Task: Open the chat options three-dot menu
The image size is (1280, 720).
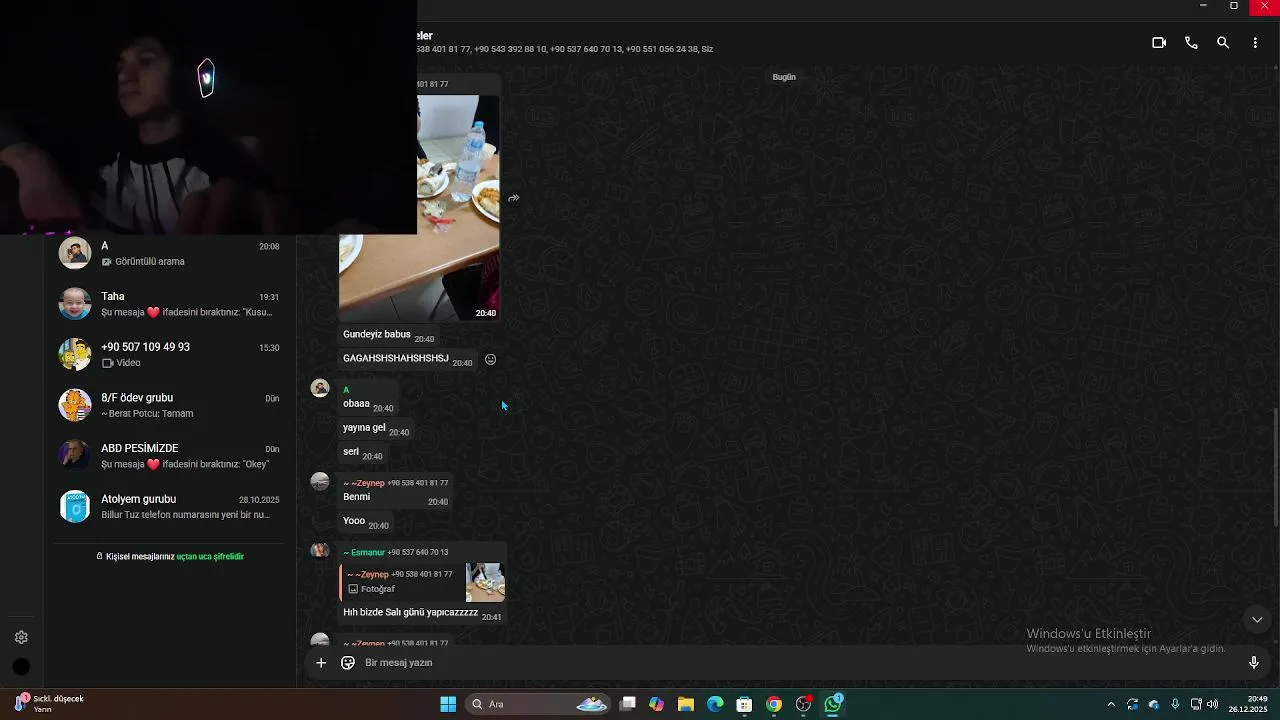Action: 1255,43
